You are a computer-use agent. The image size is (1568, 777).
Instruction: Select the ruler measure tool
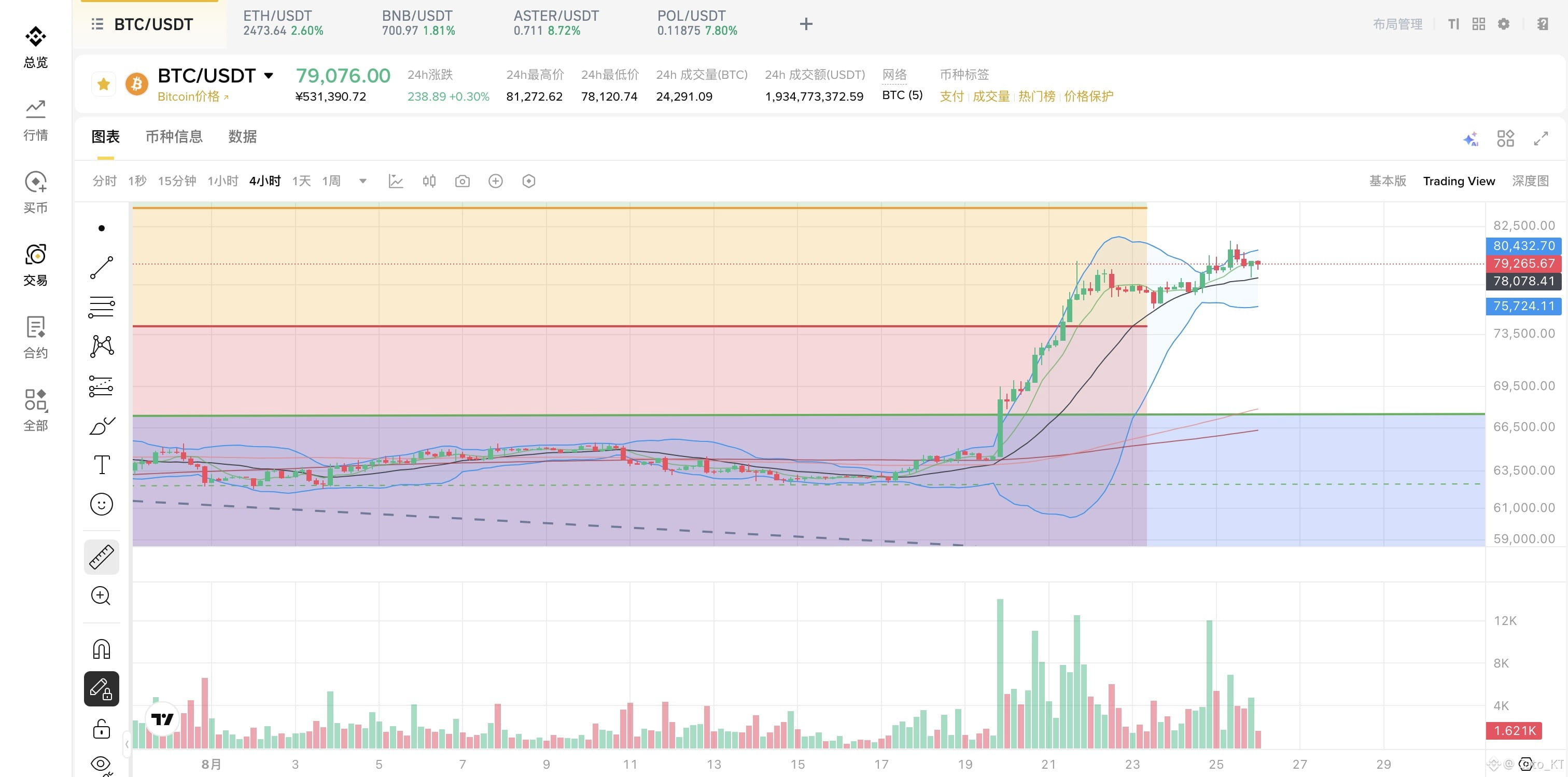(x=101, y=557)
